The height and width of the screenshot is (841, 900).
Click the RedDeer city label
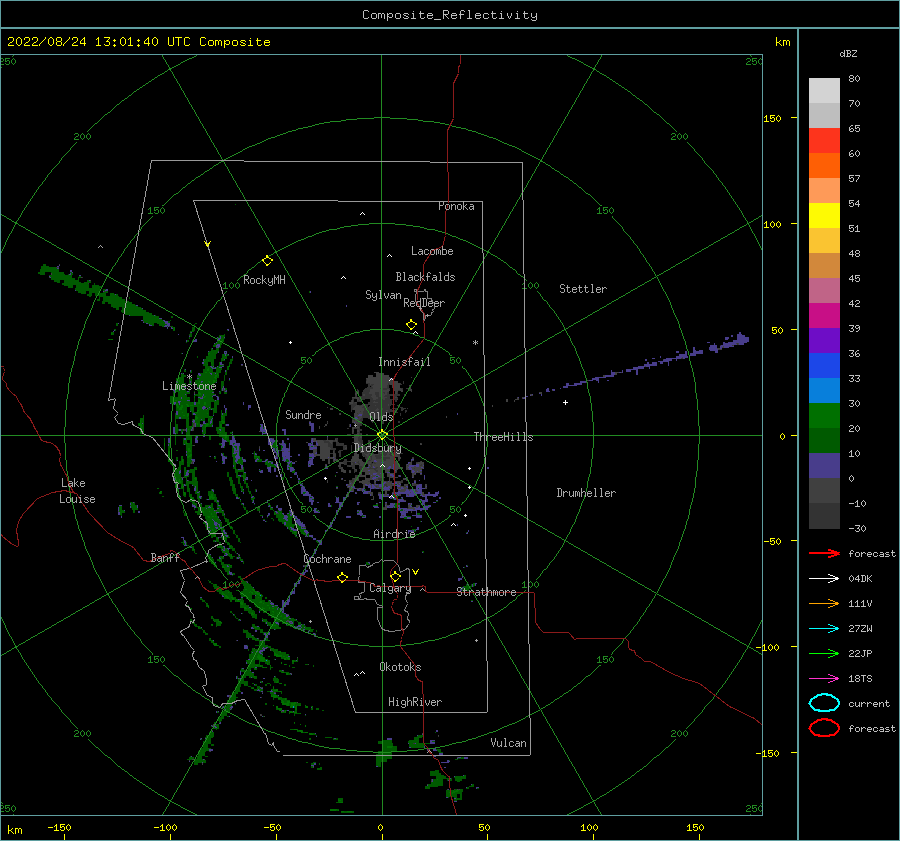[424, 303]
